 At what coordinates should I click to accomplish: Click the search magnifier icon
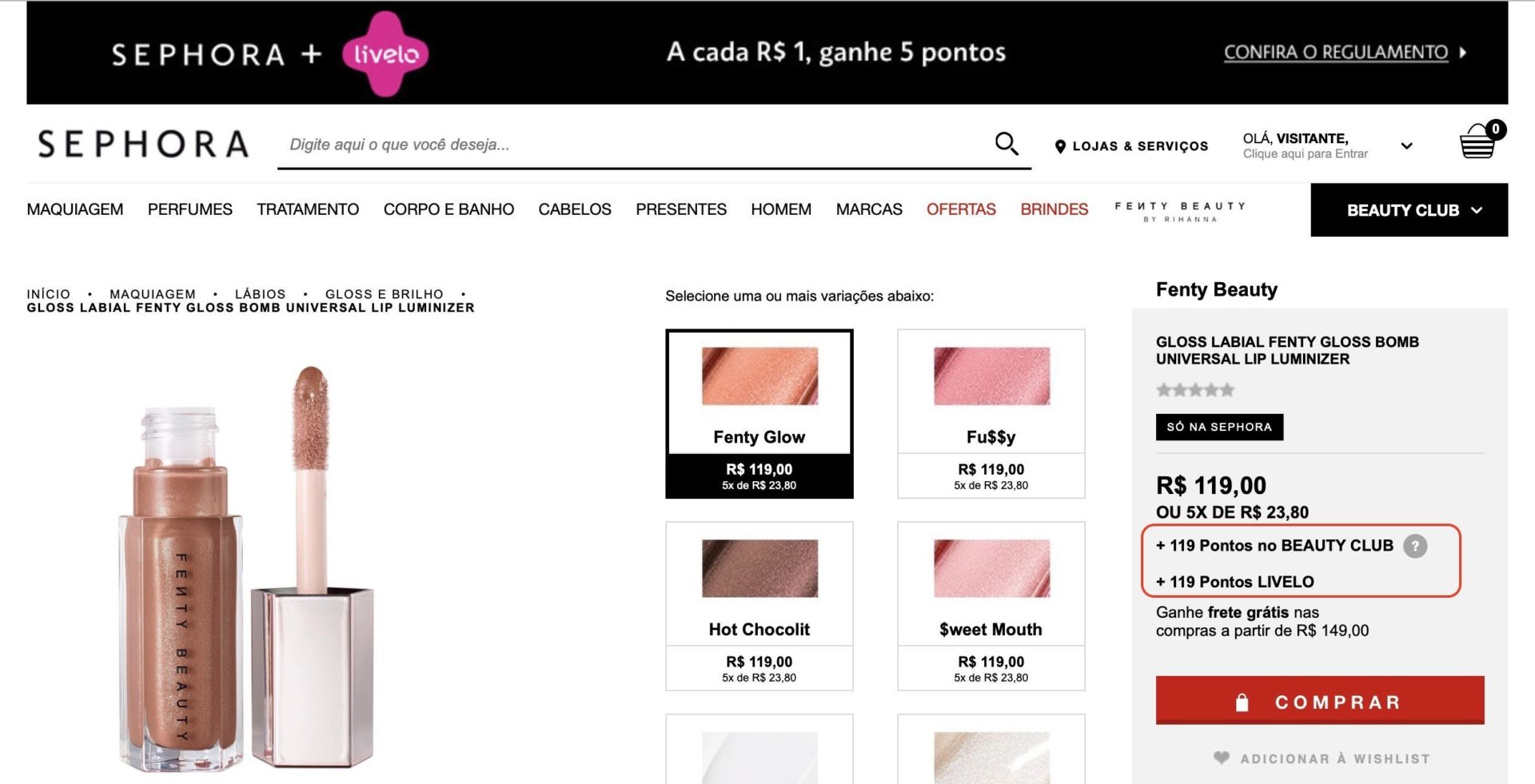point(1007,144)
